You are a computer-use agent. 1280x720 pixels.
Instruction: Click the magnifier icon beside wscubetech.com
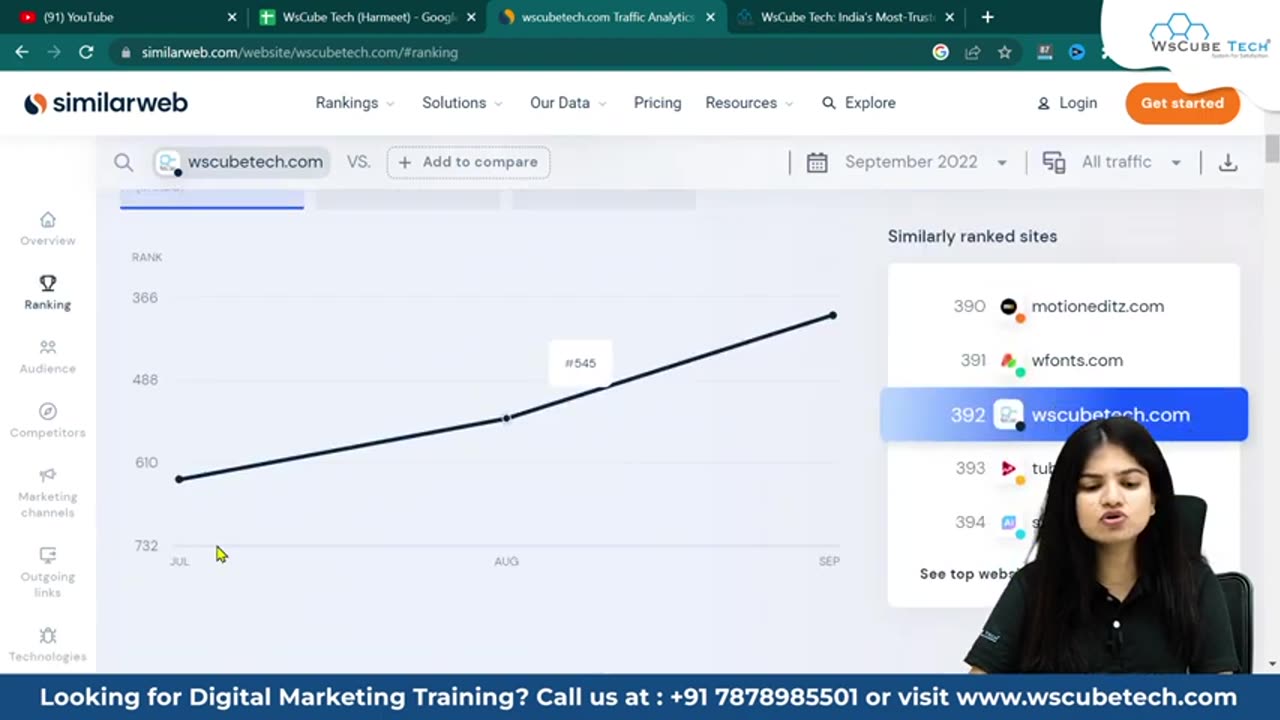pyautogui.click(x=123, y=162)
